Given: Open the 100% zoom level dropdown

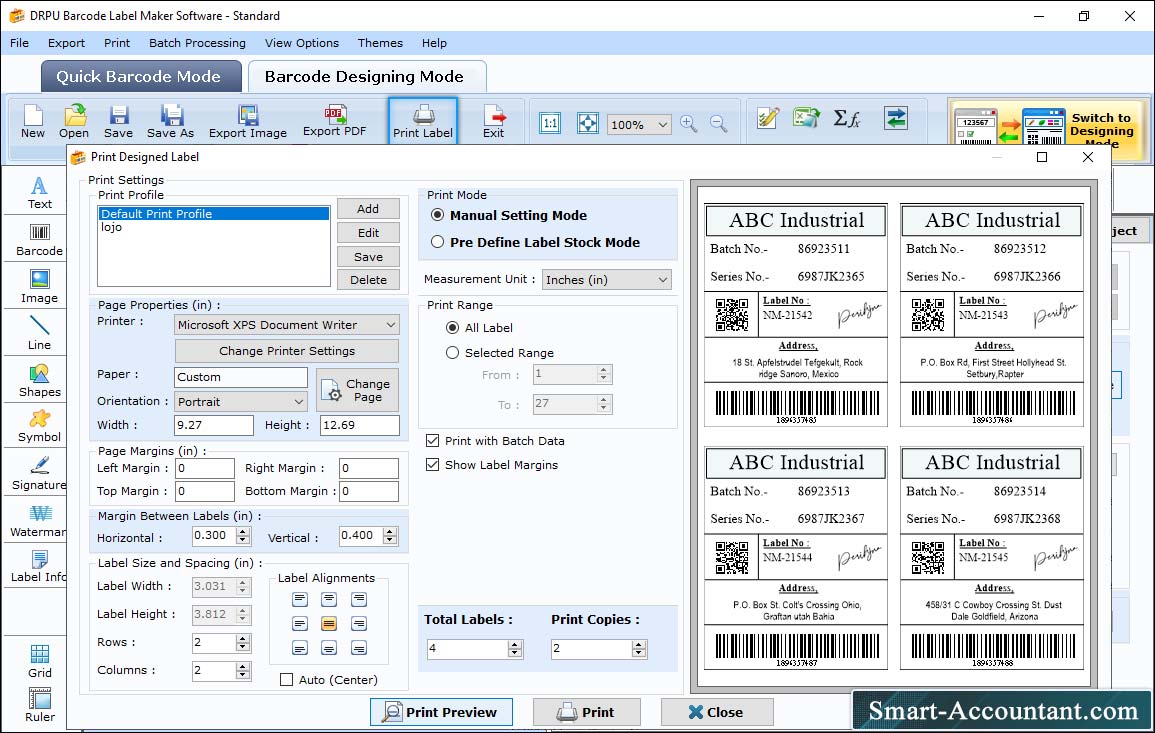Looking at the screenshot, I should pos(639,124).
